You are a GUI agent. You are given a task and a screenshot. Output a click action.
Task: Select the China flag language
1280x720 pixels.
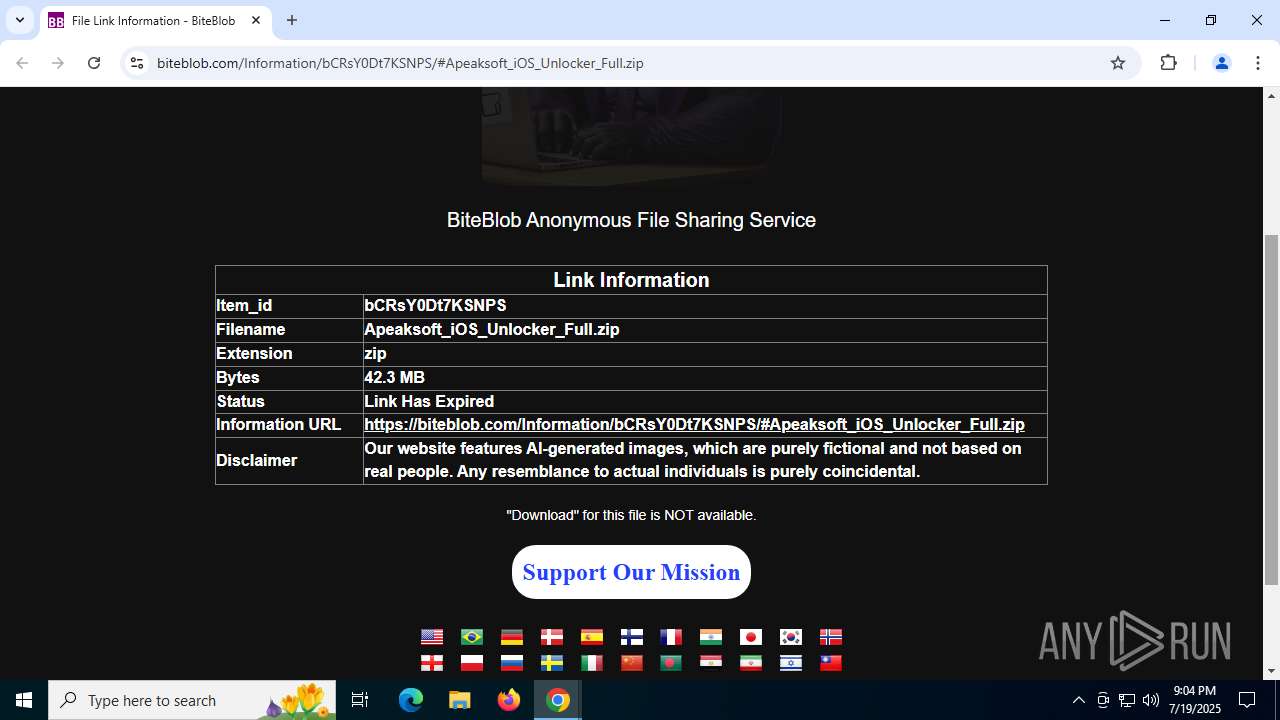[632, 663]
